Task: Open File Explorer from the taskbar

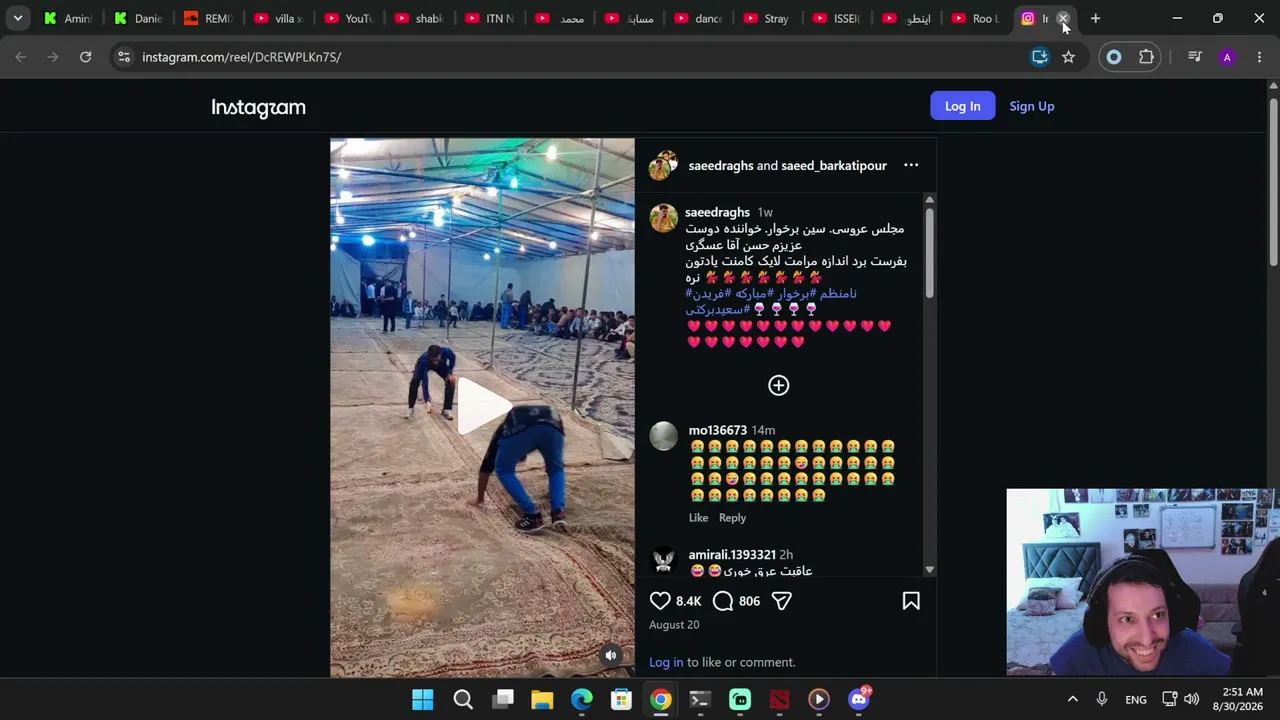Action: tap(542, 700)
